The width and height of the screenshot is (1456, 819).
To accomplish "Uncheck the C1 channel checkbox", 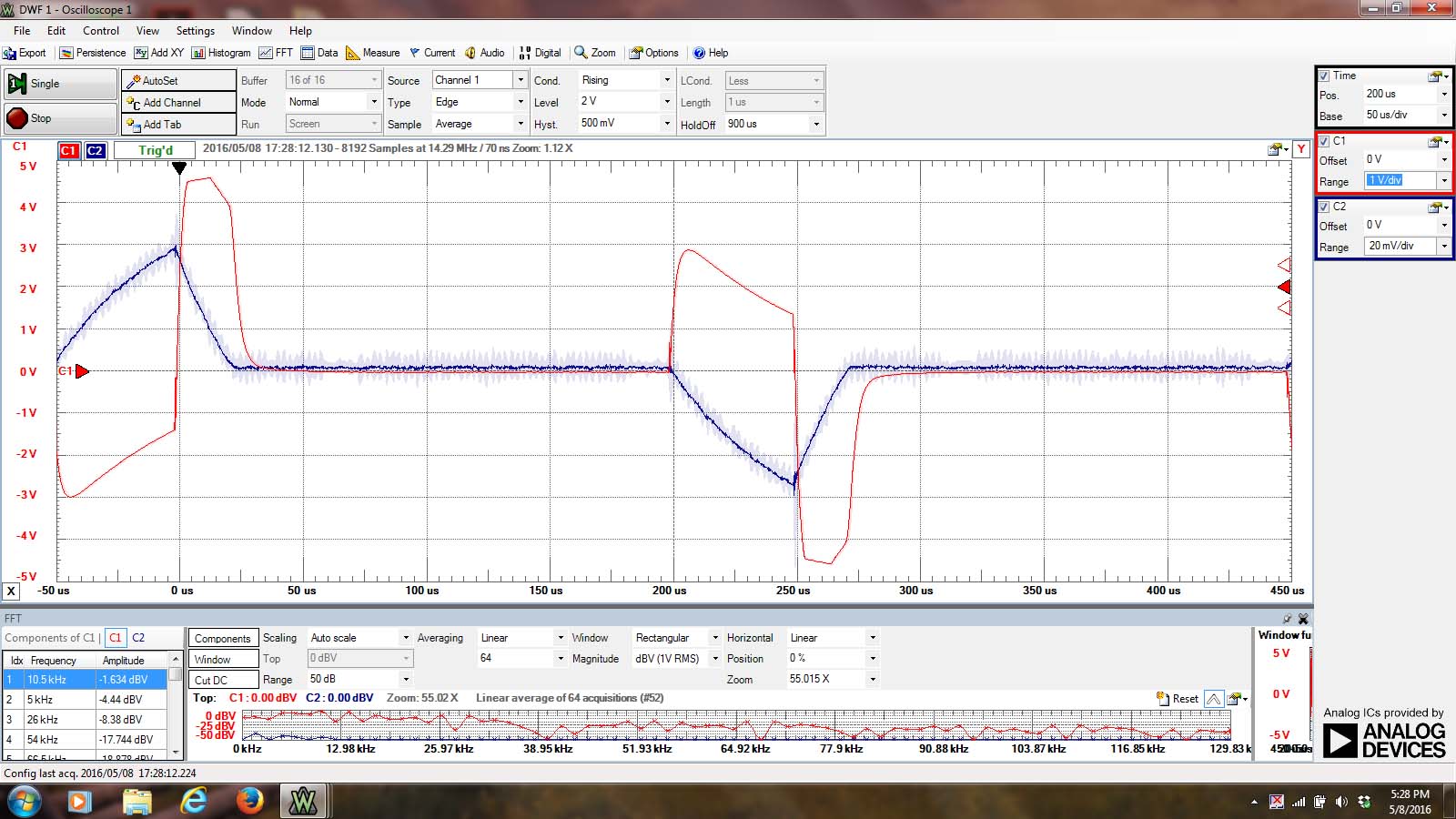I will (x=1324, y=141).
